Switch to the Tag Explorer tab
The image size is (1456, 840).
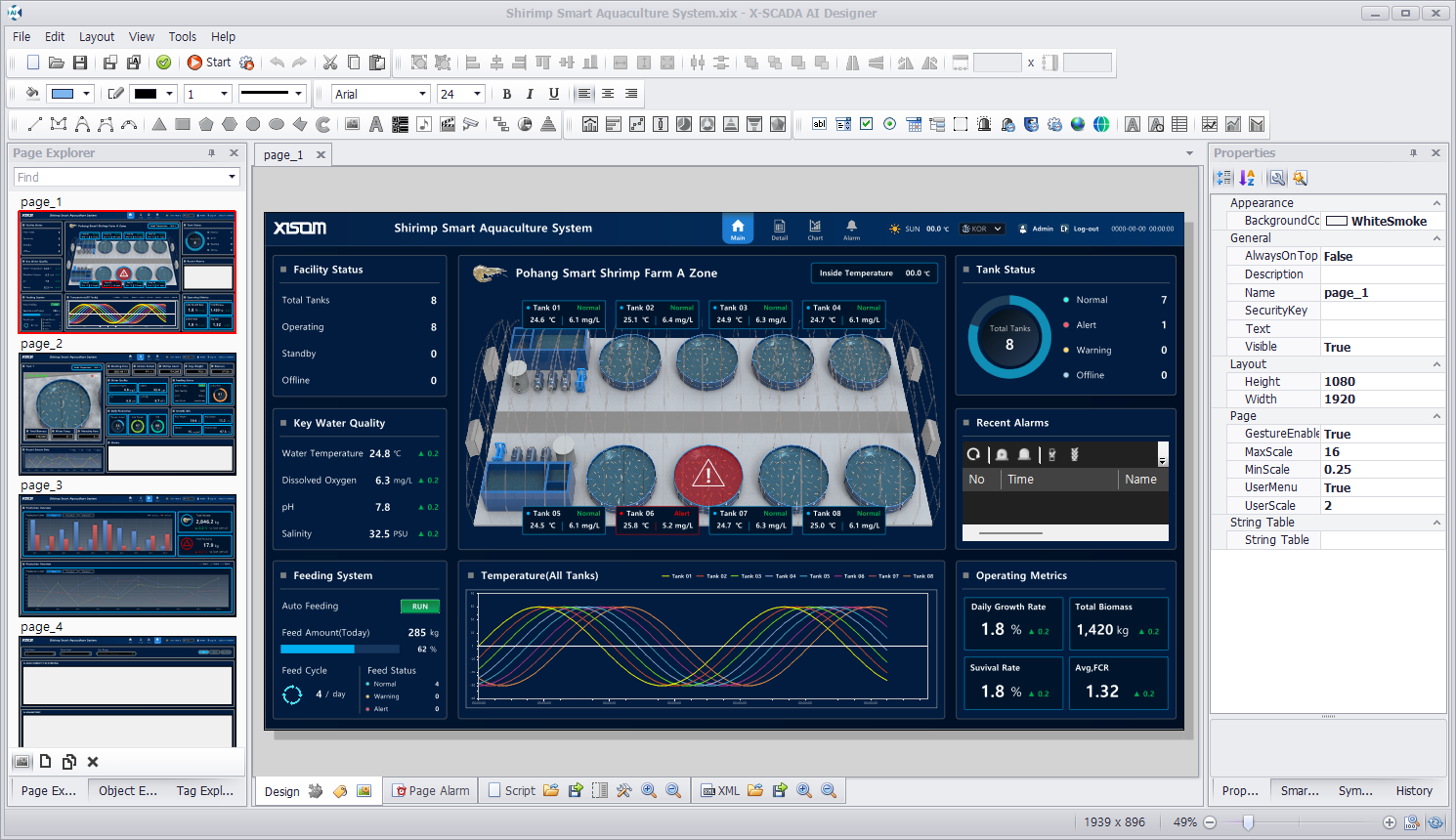[205, 790]
